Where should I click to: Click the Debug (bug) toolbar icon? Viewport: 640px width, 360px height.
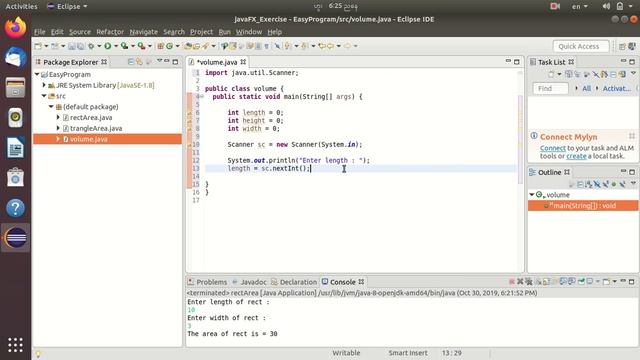coord(91,46)
